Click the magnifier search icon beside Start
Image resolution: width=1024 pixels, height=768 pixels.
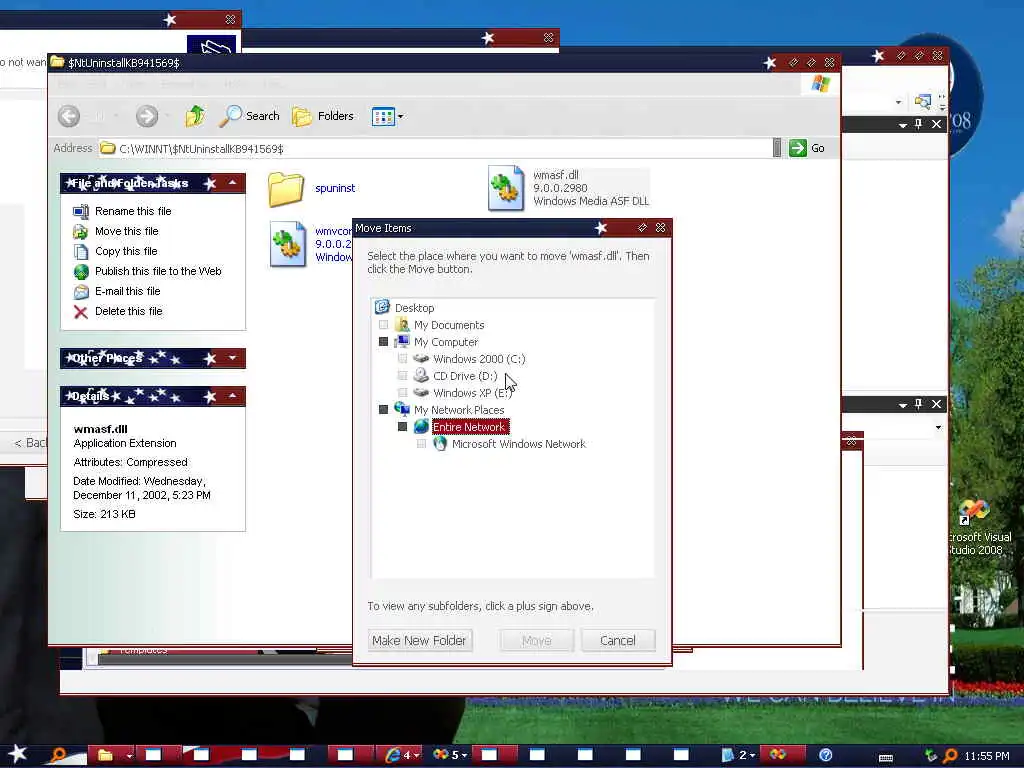[x=59, y=756]
